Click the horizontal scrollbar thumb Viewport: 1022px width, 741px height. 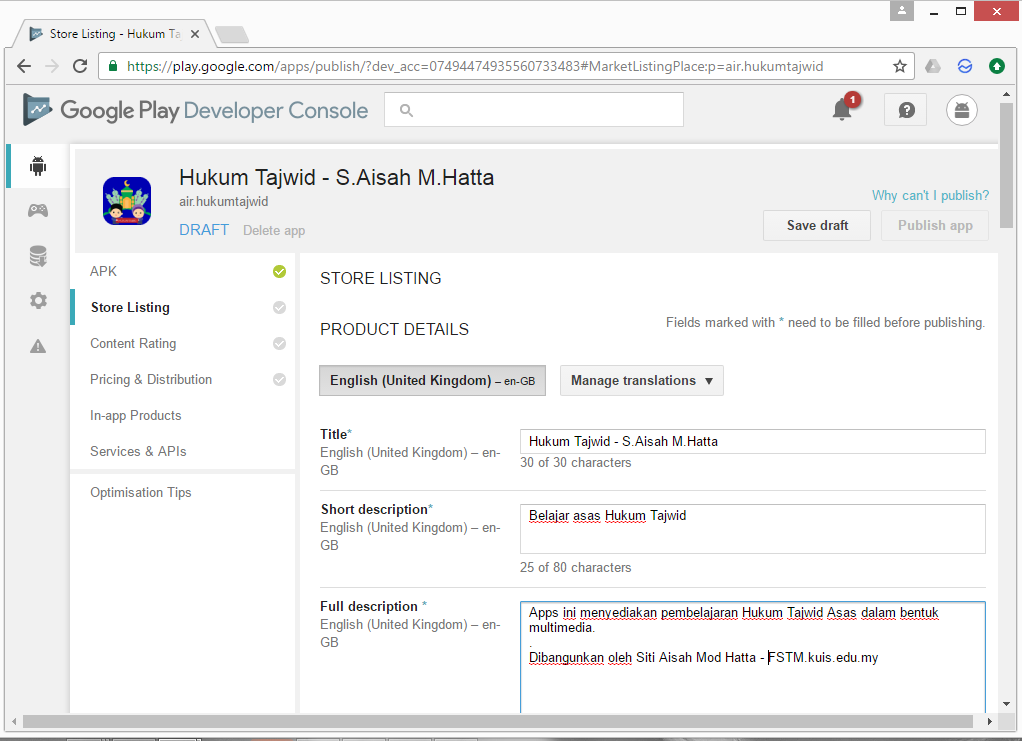point(498,721)
